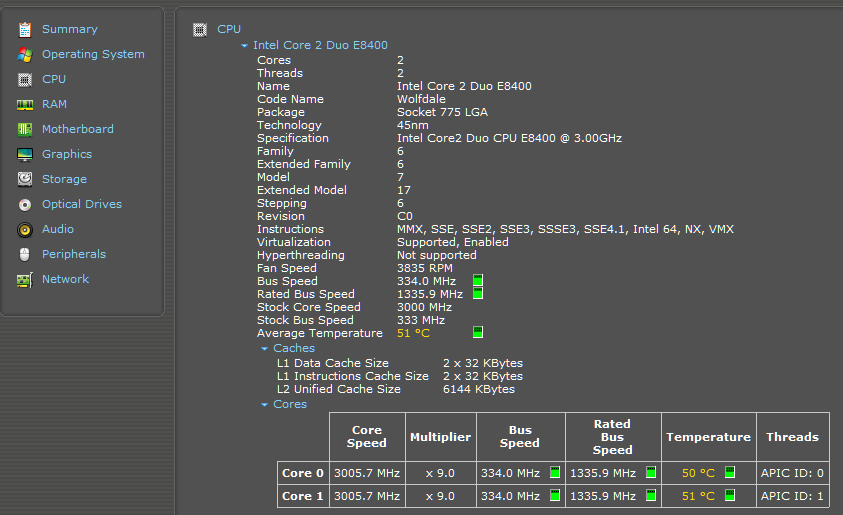Click the Motherboard icon in sidebar
843x515 pixels.
tap(25, 129)
